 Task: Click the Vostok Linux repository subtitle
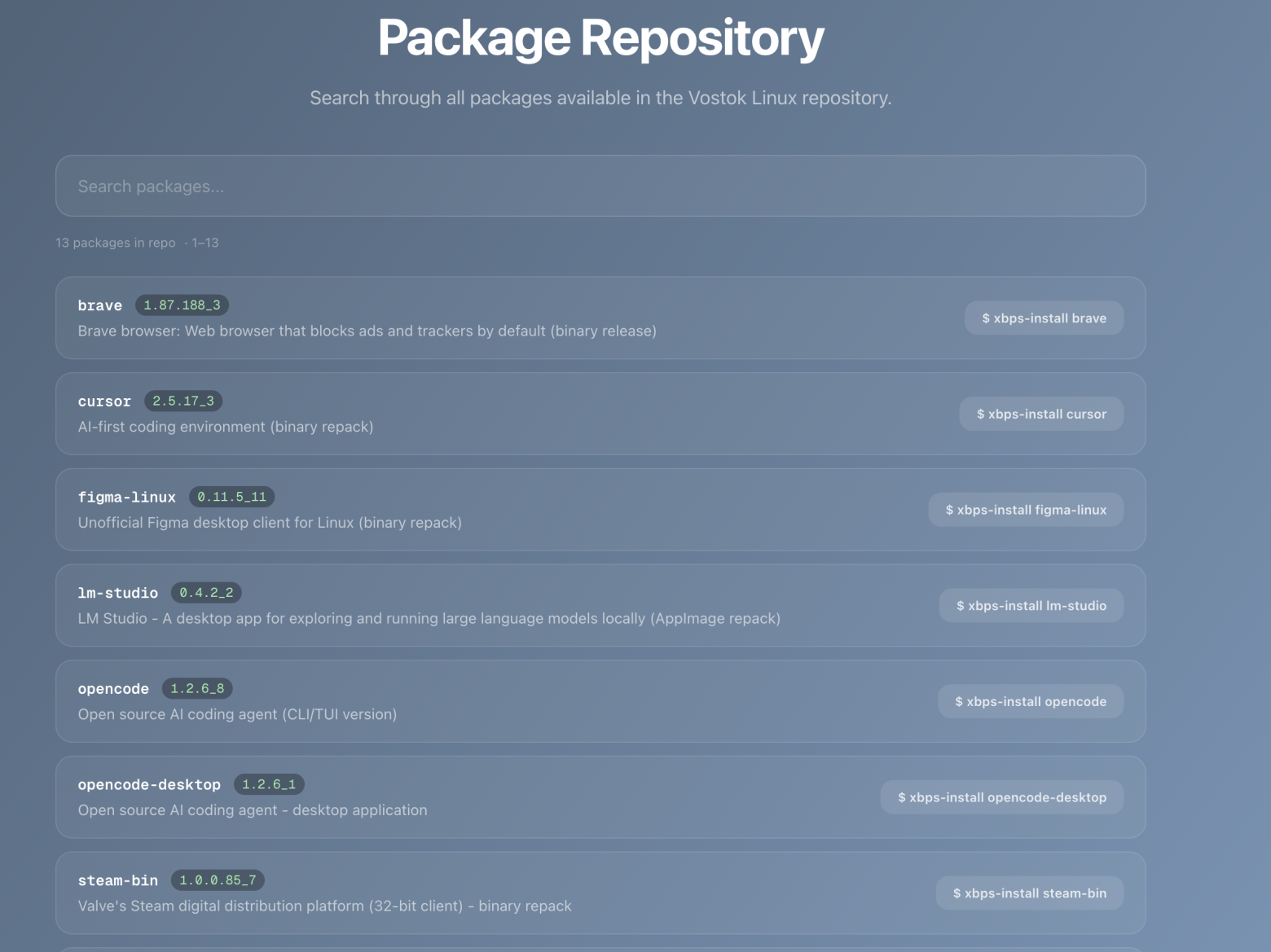(x=600, y=98)
